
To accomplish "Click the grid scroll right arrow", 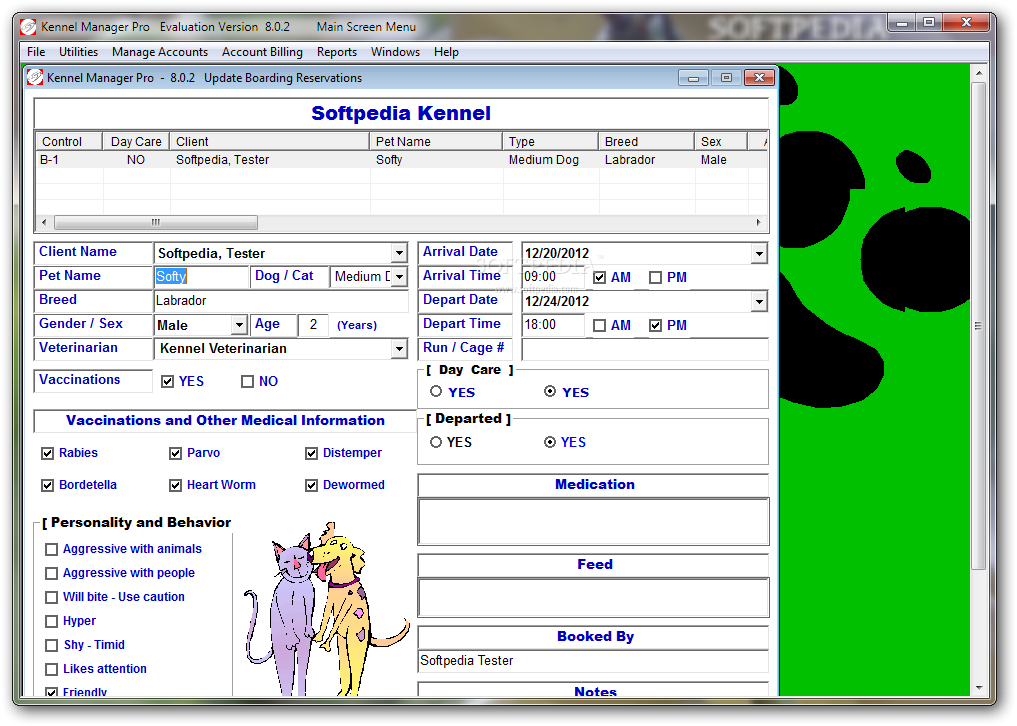I will [759, 223].
